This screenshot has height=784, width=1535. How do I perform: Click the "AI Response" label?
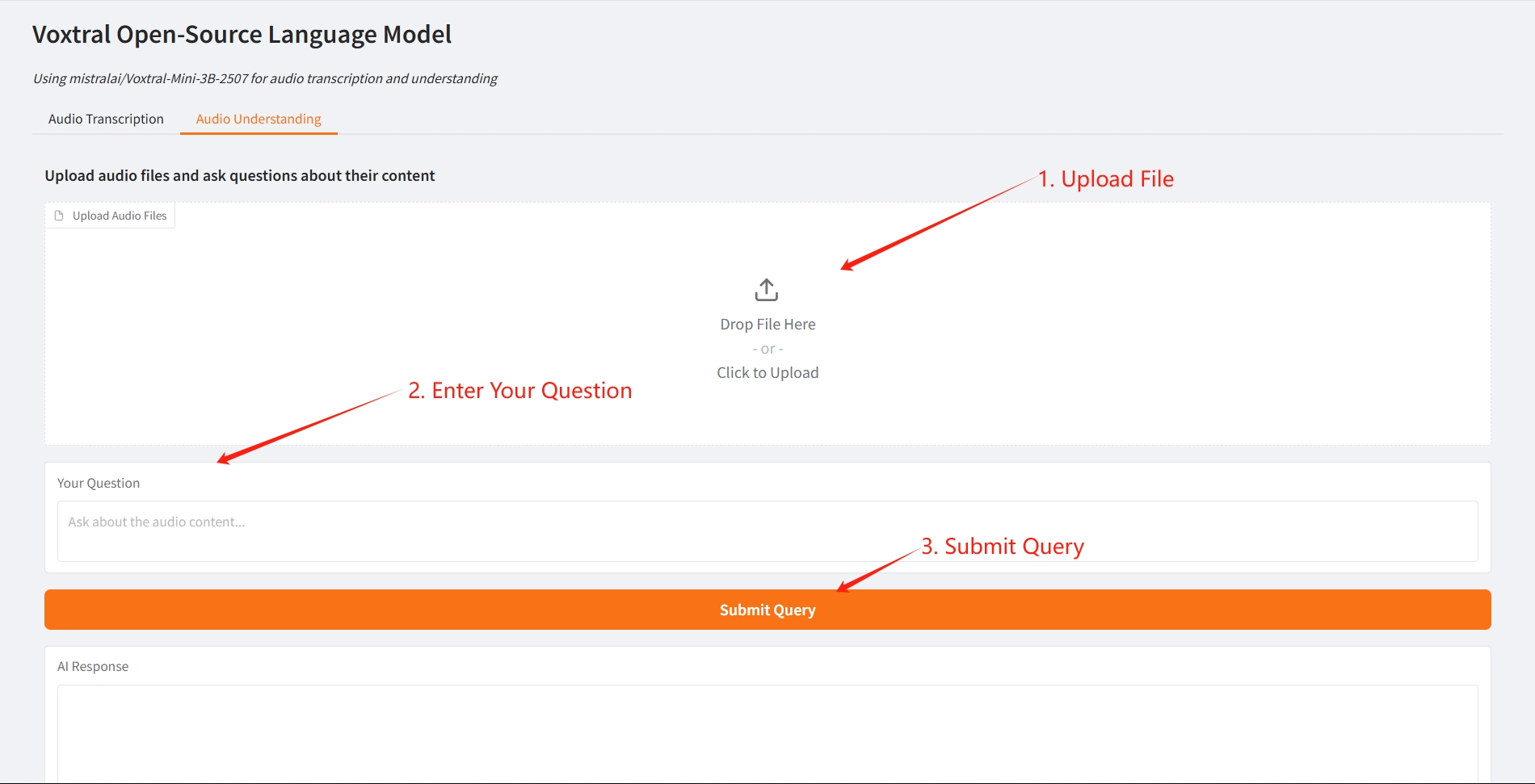(x=93, y=666)
